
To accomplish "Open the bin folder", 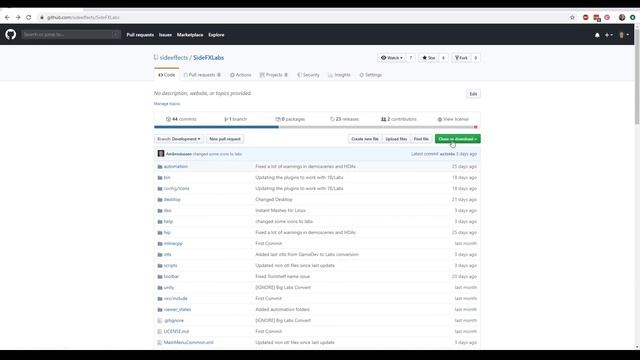I will (x=167, y=178).
